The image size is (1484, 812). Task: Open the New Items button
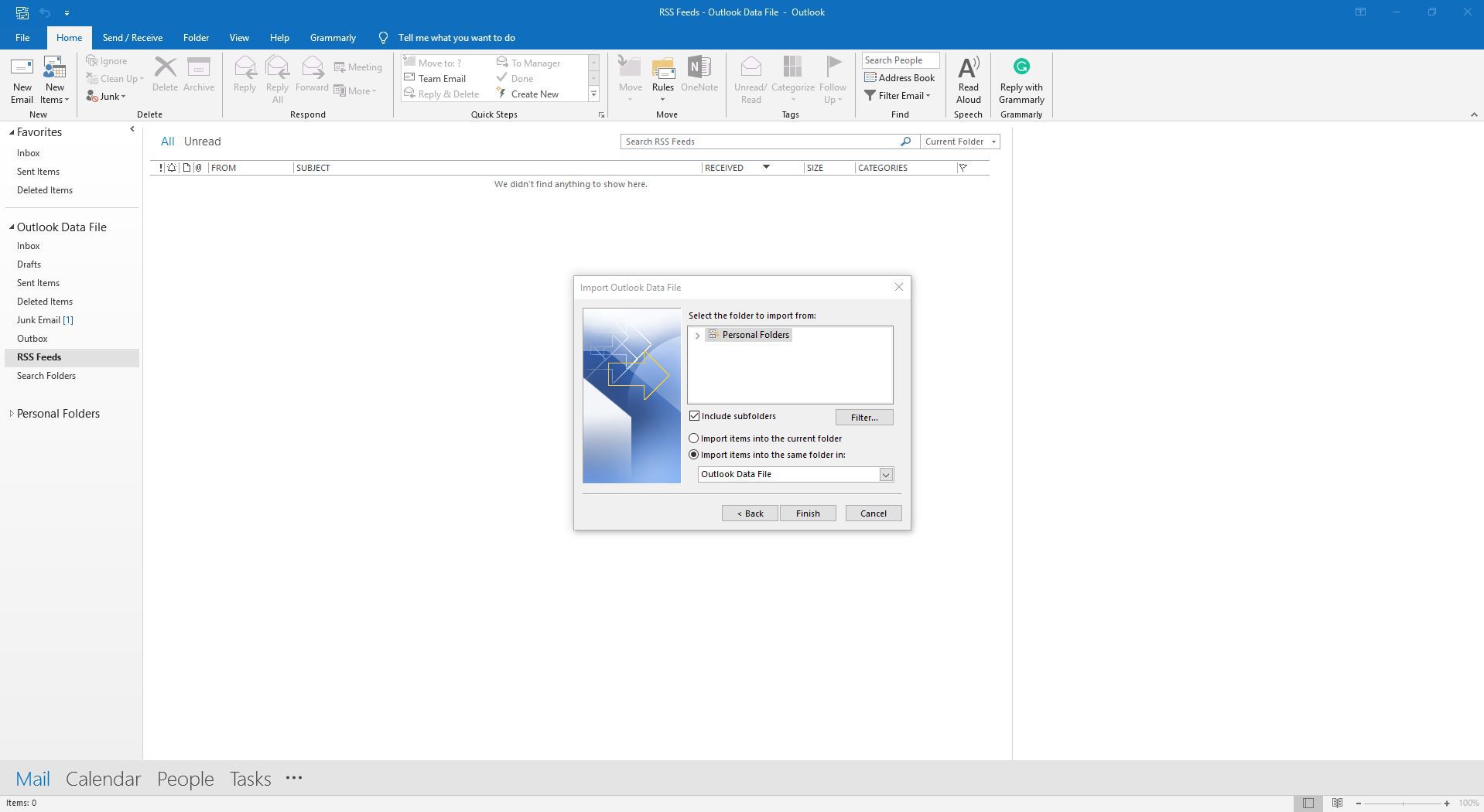pos(54,80)
